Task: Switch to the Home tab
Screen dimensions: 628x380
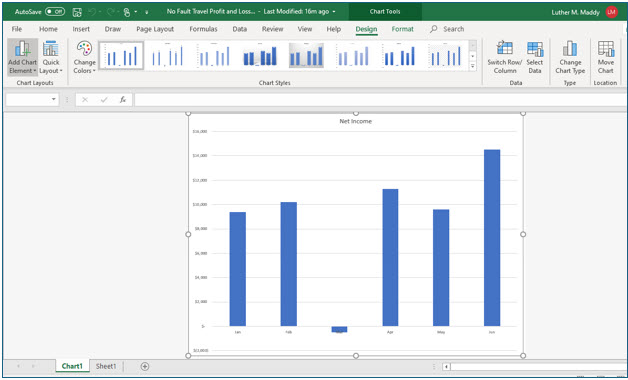Action: pos(48,29)
